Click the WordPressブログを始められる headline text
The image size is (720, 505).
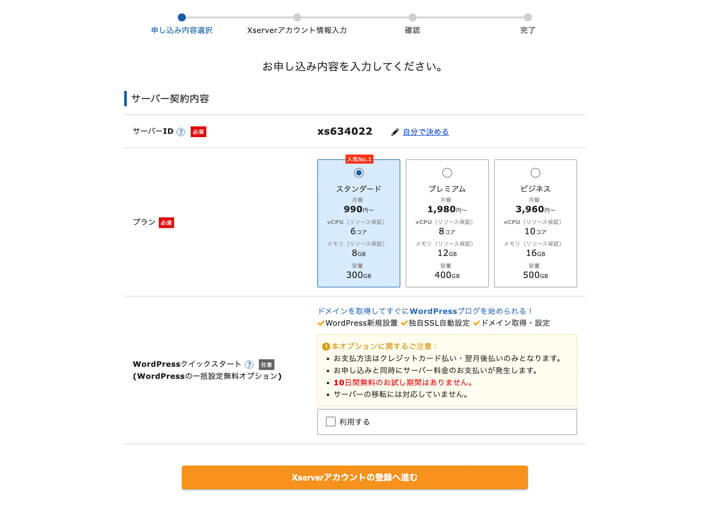(x=425, y=311)
